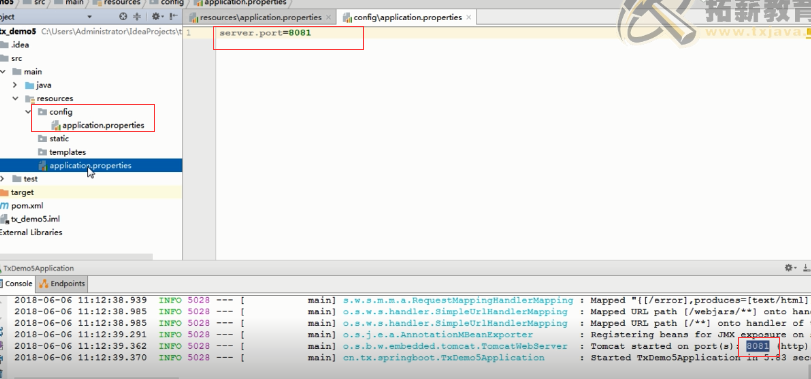Click RequestMappingHandlerMapping logger name in console
The image size is (811, 379).
(458, 300)
